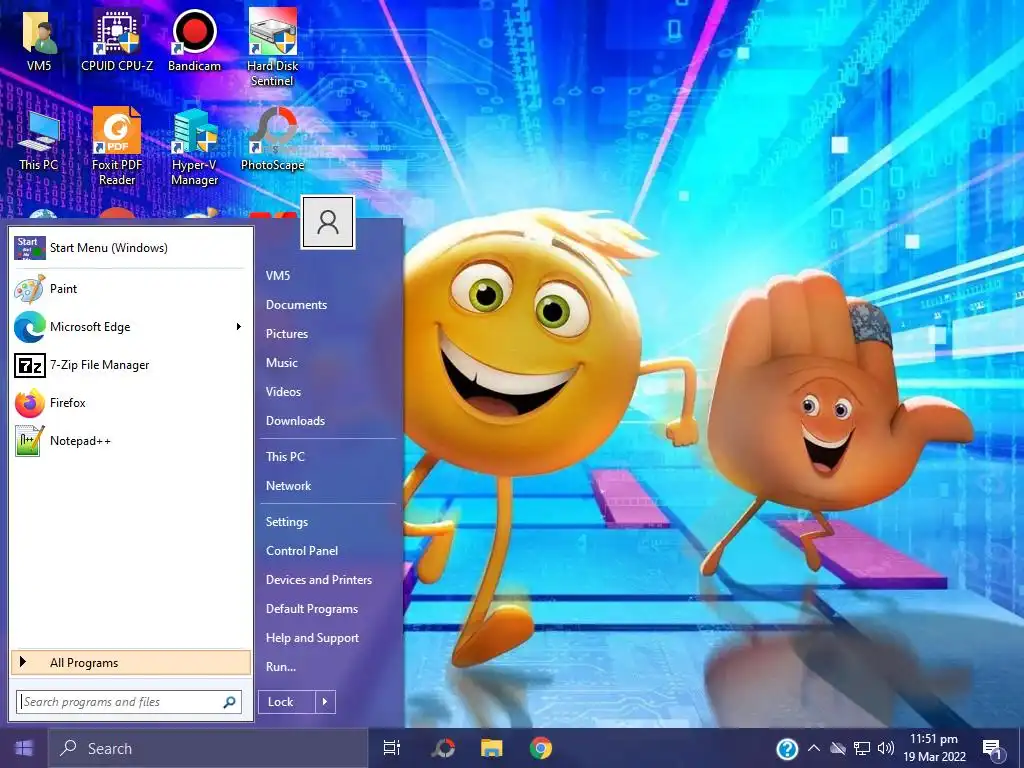The height and width of the screenshot is (768, 1024).
Task: Click the OneDrive cloud tray icon
Action: coord(838,748)
